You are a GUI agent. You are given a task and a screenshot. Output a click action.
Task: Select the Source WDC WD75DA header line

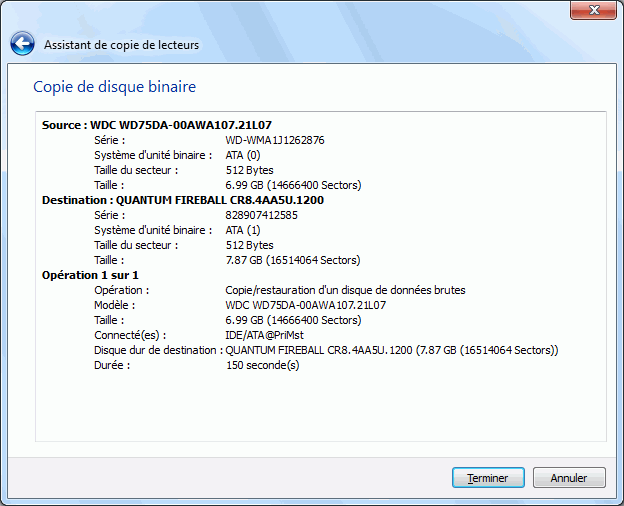(157, 125)
